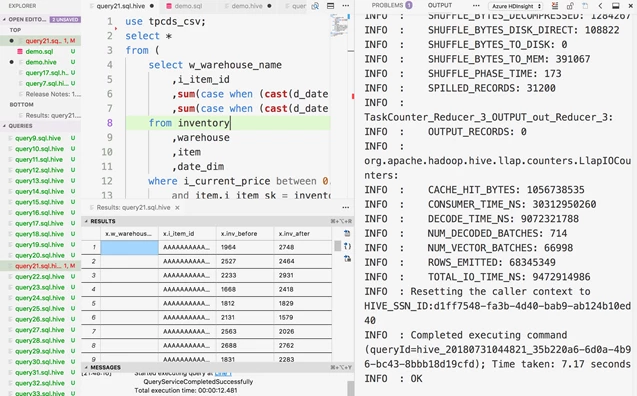
Task: Collapse the QUERIES folder section
Action: pyautogui.click(x=4, y=126)
